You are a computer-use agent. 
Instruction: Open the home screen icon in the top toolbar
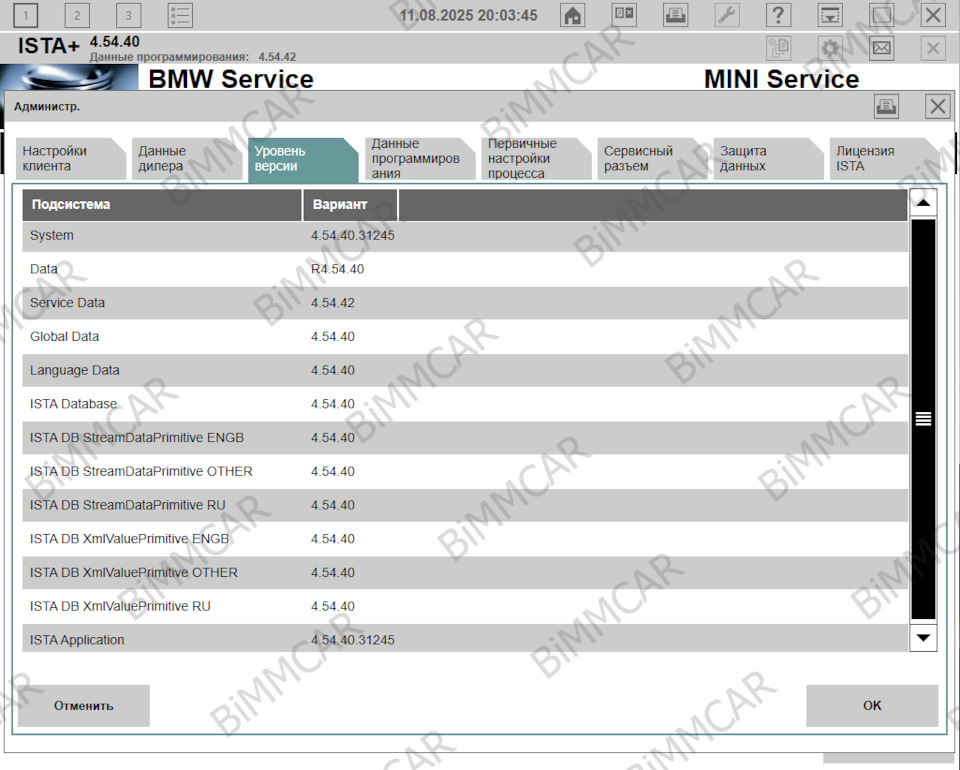(572, 15)
